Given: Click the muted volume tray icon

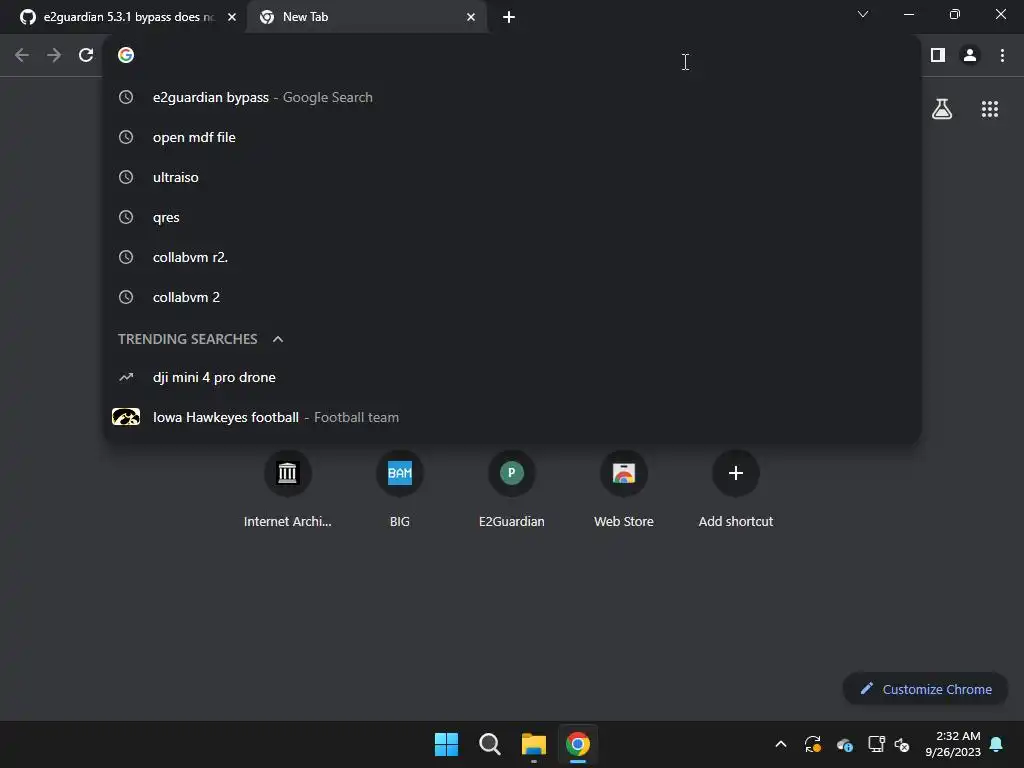Looking at the screenshot, I should (902, 744).
